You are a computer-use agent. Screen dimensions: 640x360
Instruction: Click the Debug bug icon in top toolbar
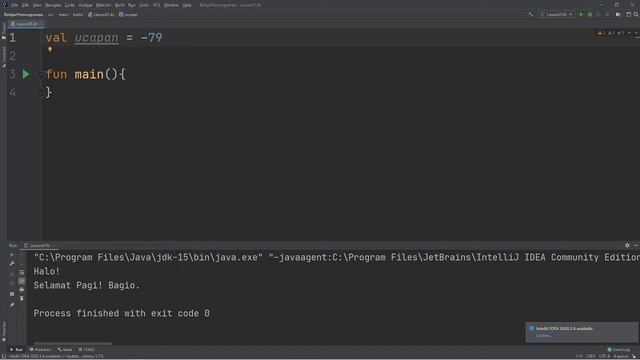pos(590,14)
